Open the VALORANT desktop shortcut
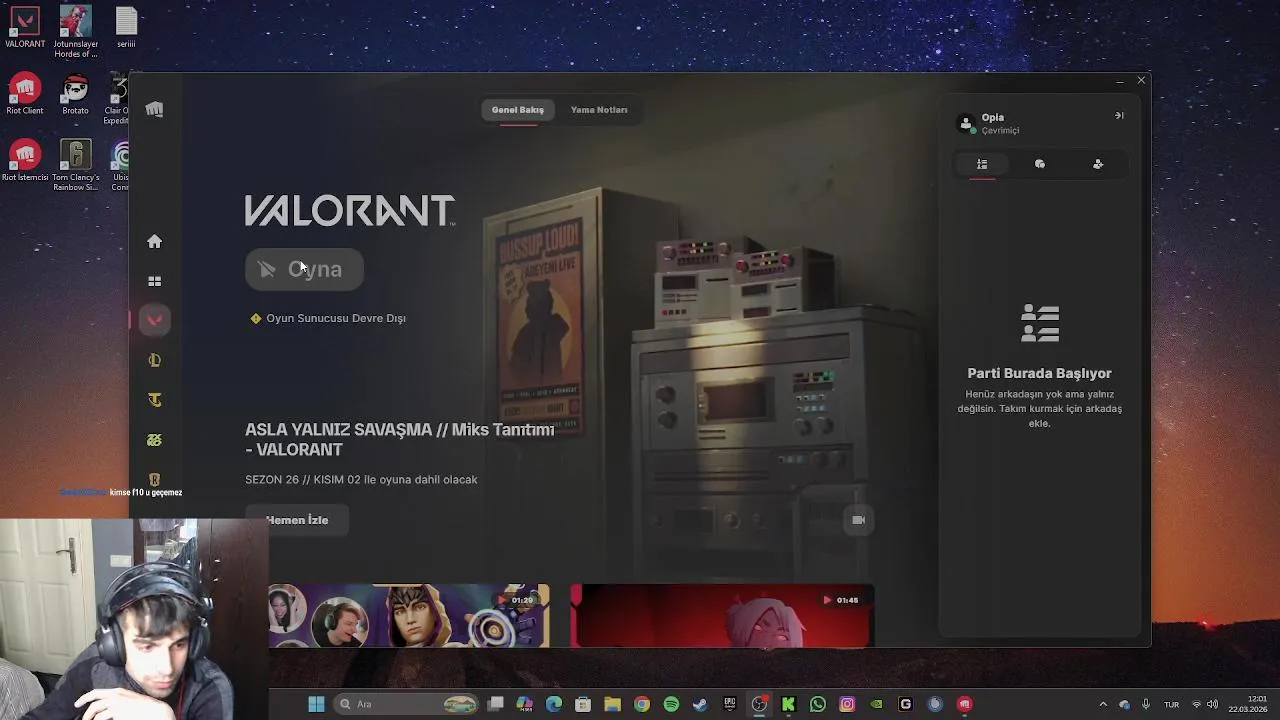1280x720 pixels. point(25,27)
